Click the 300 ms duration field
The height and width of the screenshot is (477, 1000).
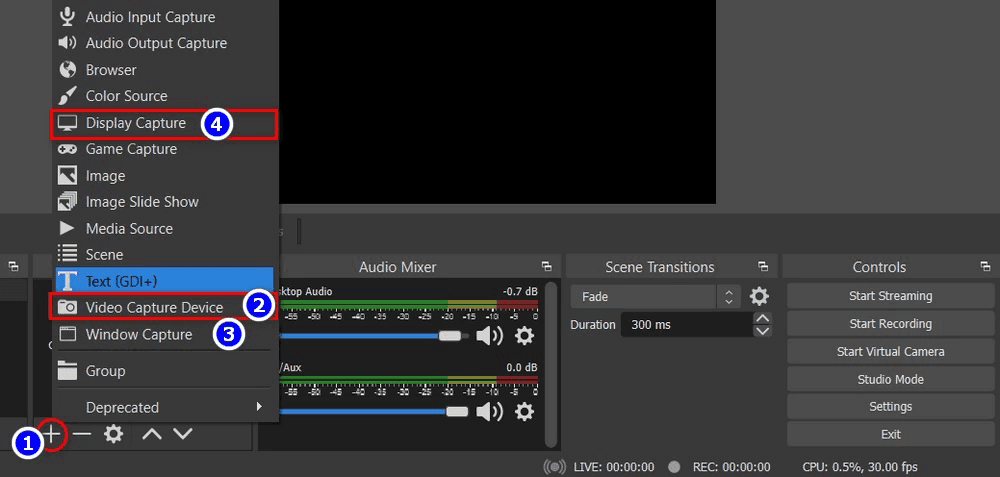tap(687, 325)
